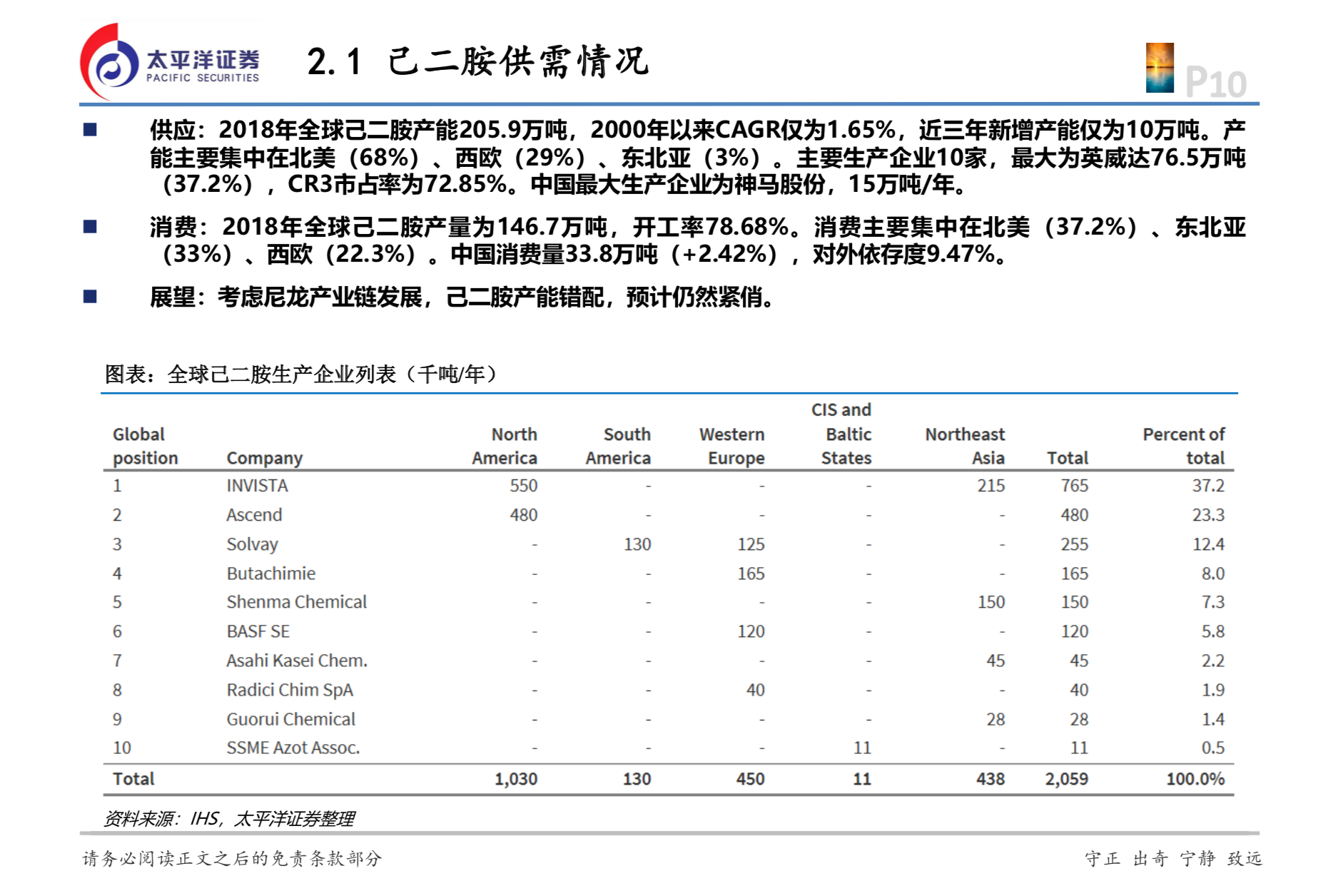Image resolution: width=1333 pixels, height=896 pixels.
Task: Select BASF SE's percent value 5.8
Action: 1213,631
